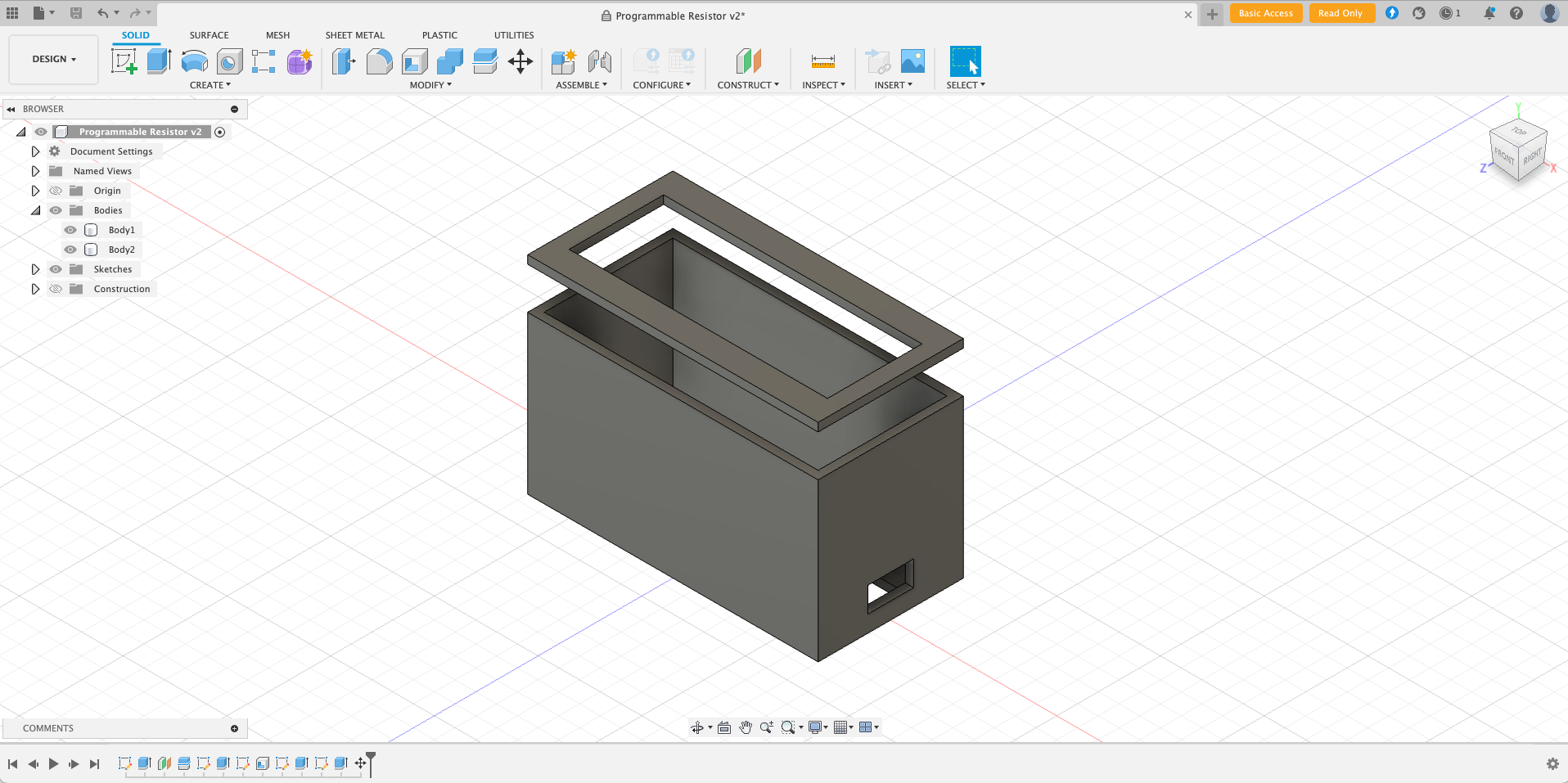The width and height of the screenshot is (1568, 783).
Task: Click the Read Only button
Action: click(x=1341, y=13)
